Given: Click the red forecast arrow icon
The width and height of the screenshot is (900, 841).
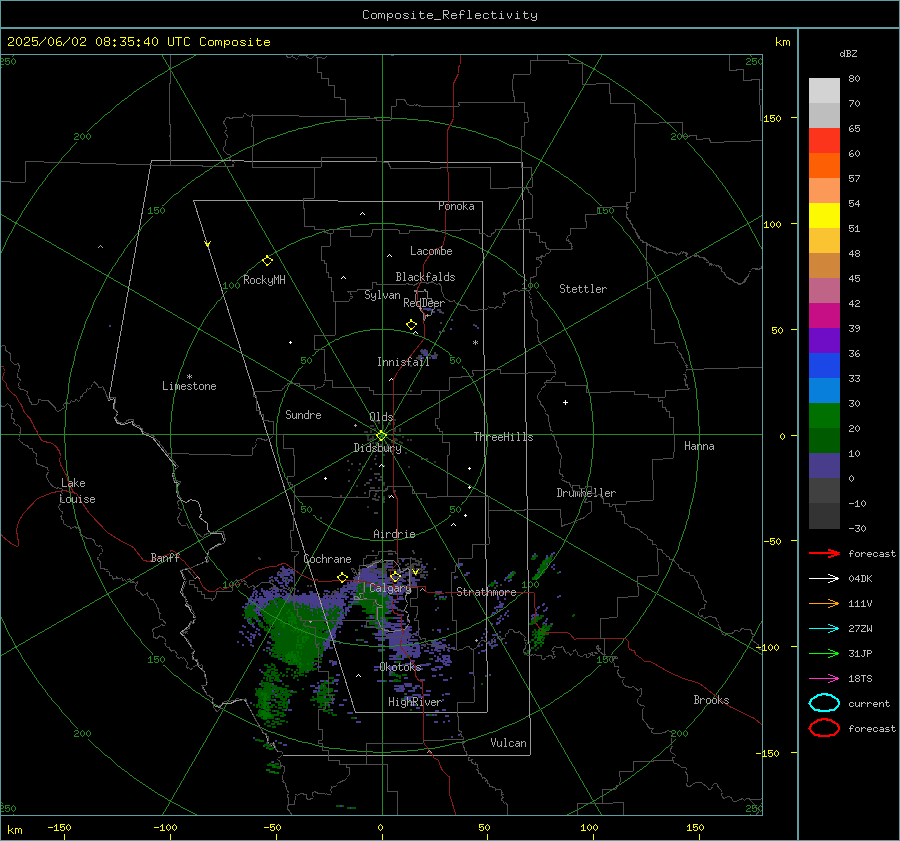Looking at the screenshot, I should point(824,553).
